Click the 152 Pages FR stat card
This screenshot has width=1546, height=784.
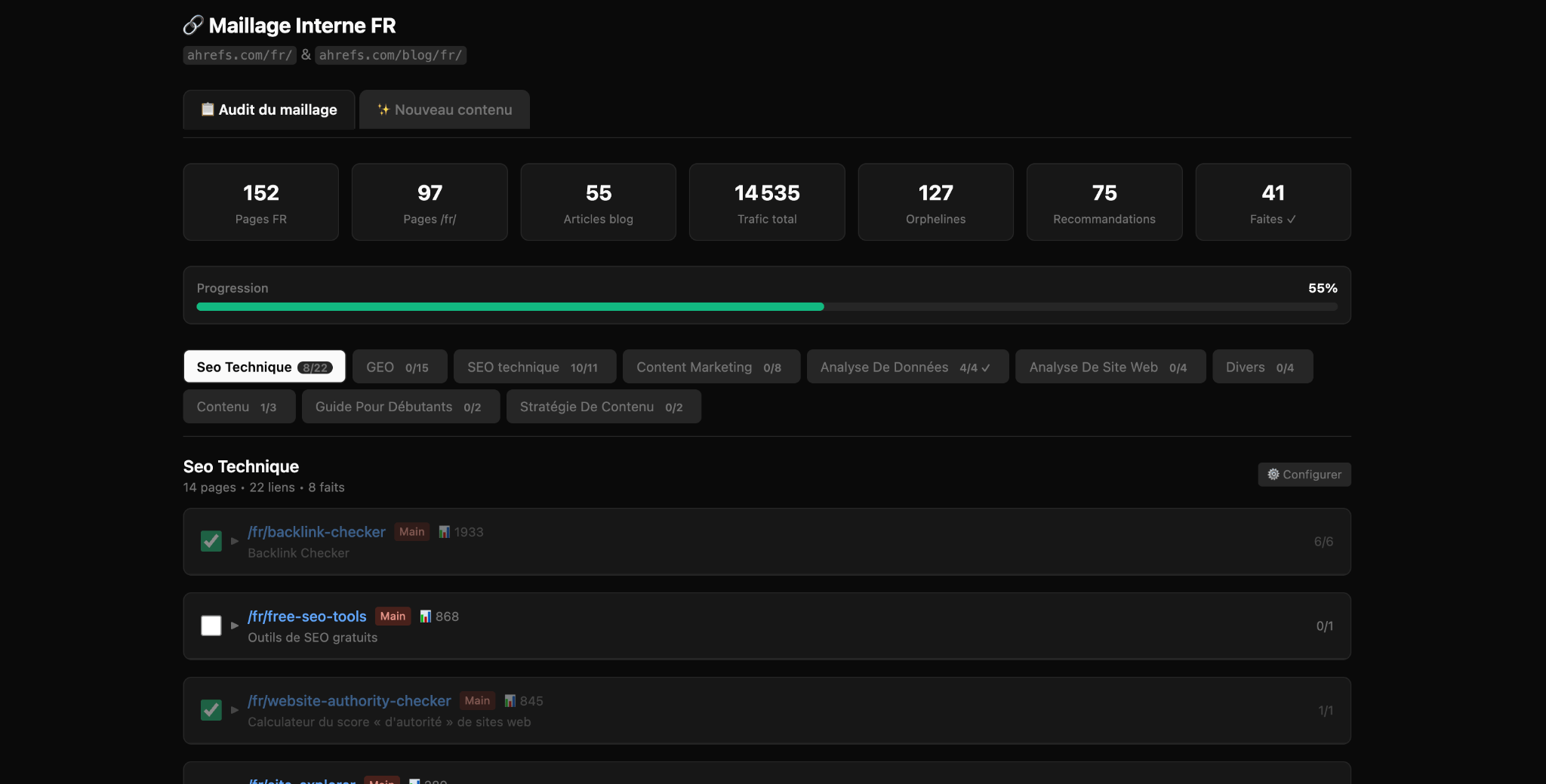(261, 202)
